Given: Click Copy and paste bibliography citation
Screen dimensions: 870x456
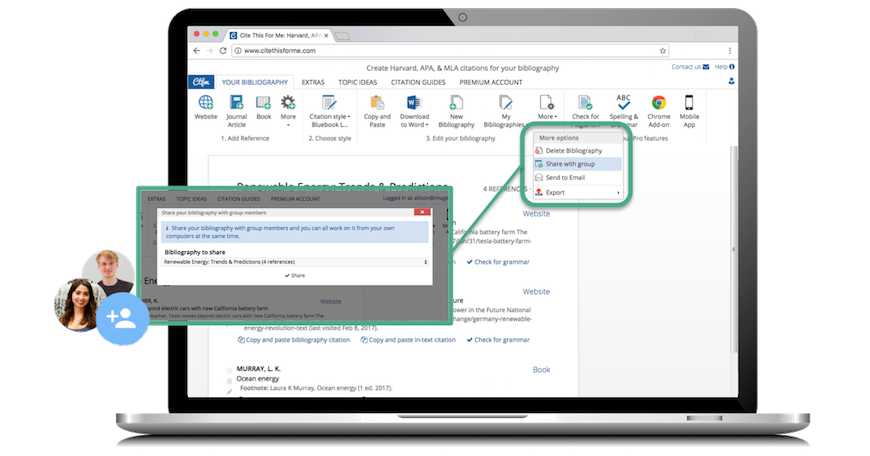Looking at the screenshot, I should point(294,340).
